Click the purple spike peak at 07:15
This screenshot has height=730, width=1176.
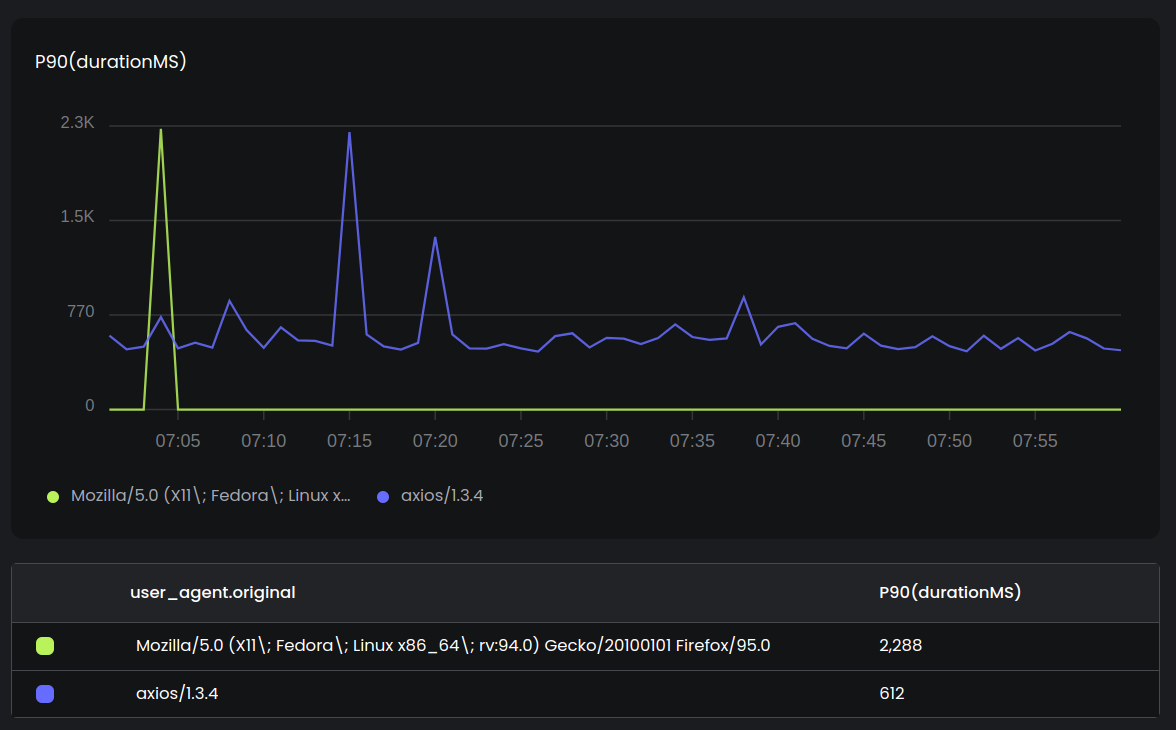point(349,133)
